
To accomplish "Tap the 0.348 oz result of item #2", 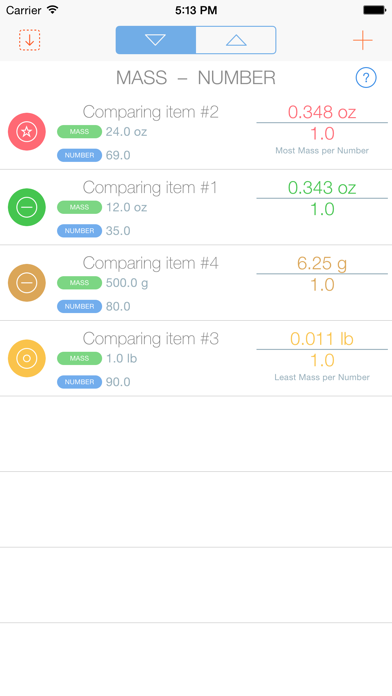I will click(322, 112).
